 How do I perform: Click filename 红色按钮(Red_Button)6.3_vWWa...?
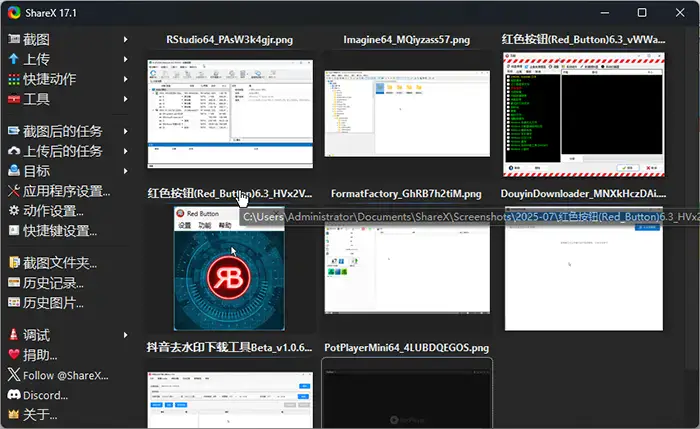583,40
